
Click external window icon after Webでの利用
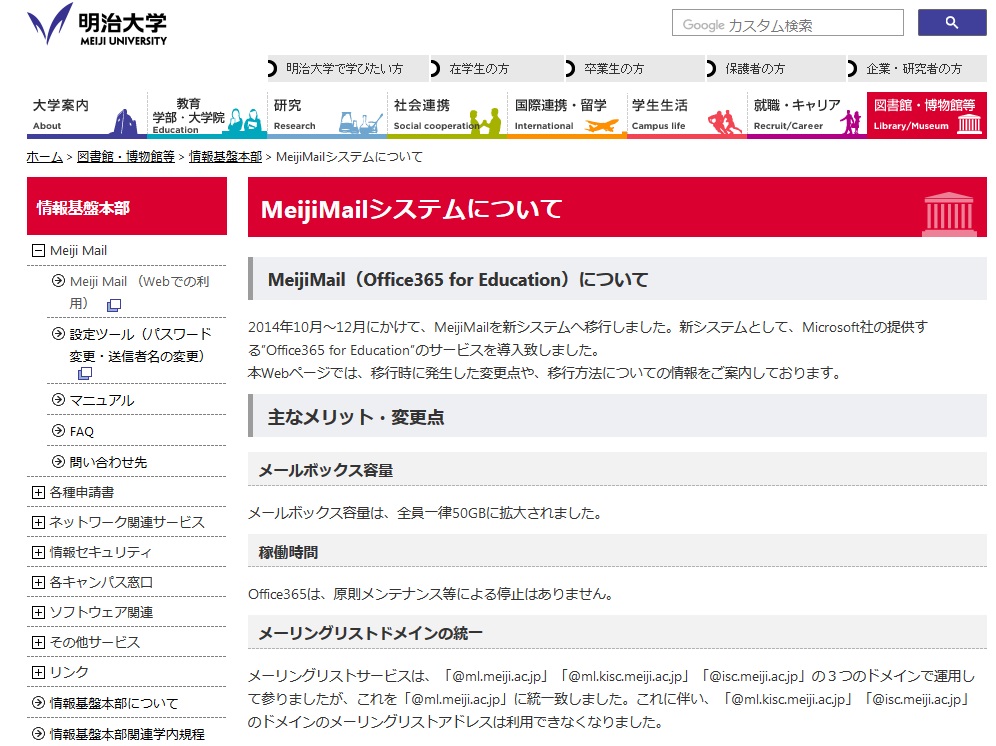click(114, 305)
